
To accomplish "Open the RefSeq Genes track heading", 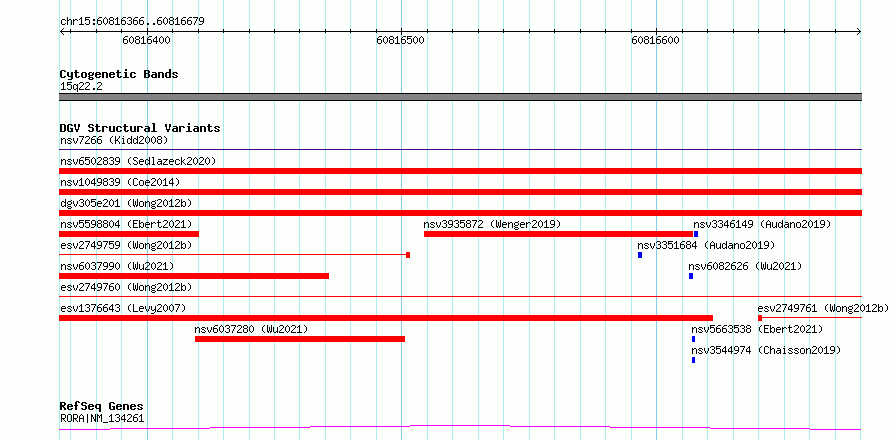I will pyautogui.click(x=101, y=406).
